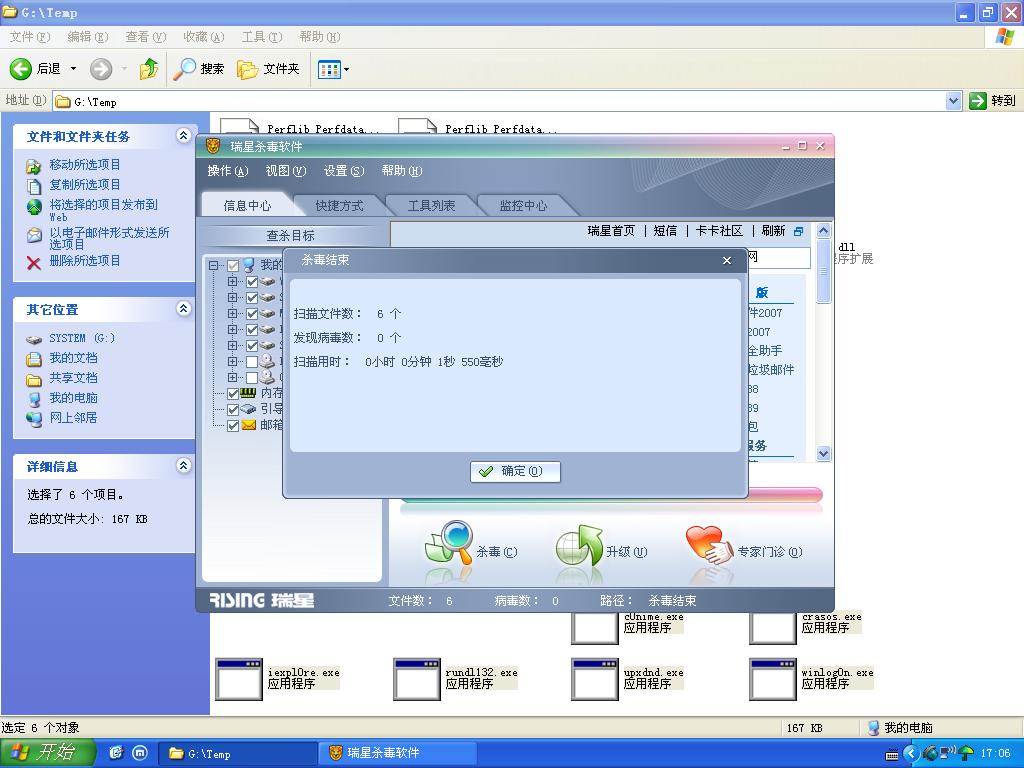Switch to the 监控中心 tab

[x=523, y=206]
